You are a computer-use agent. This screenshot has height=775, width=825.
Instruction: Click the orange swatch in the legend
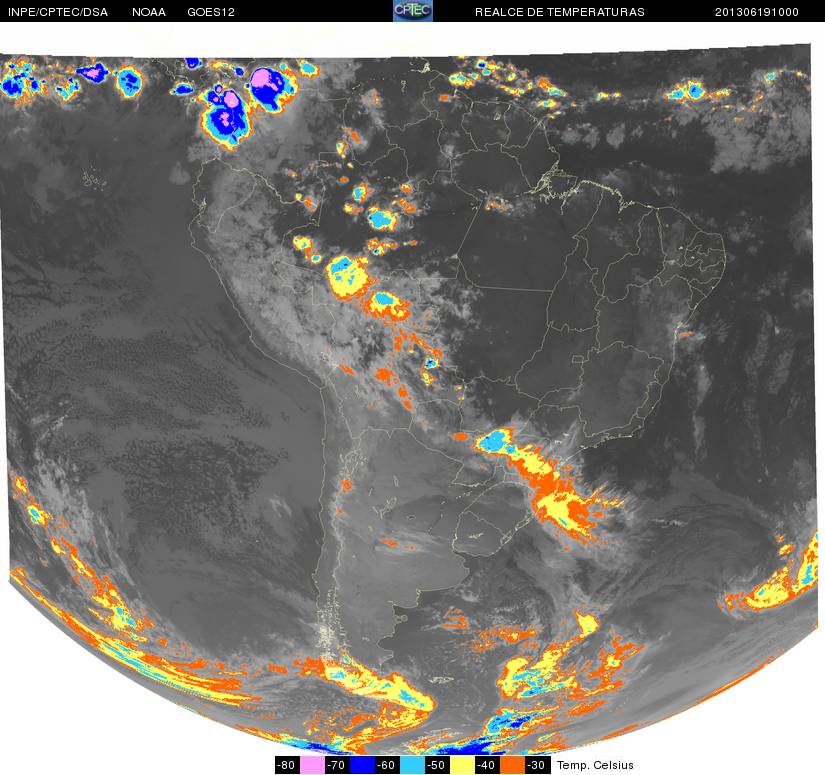(x=512, y=765)
